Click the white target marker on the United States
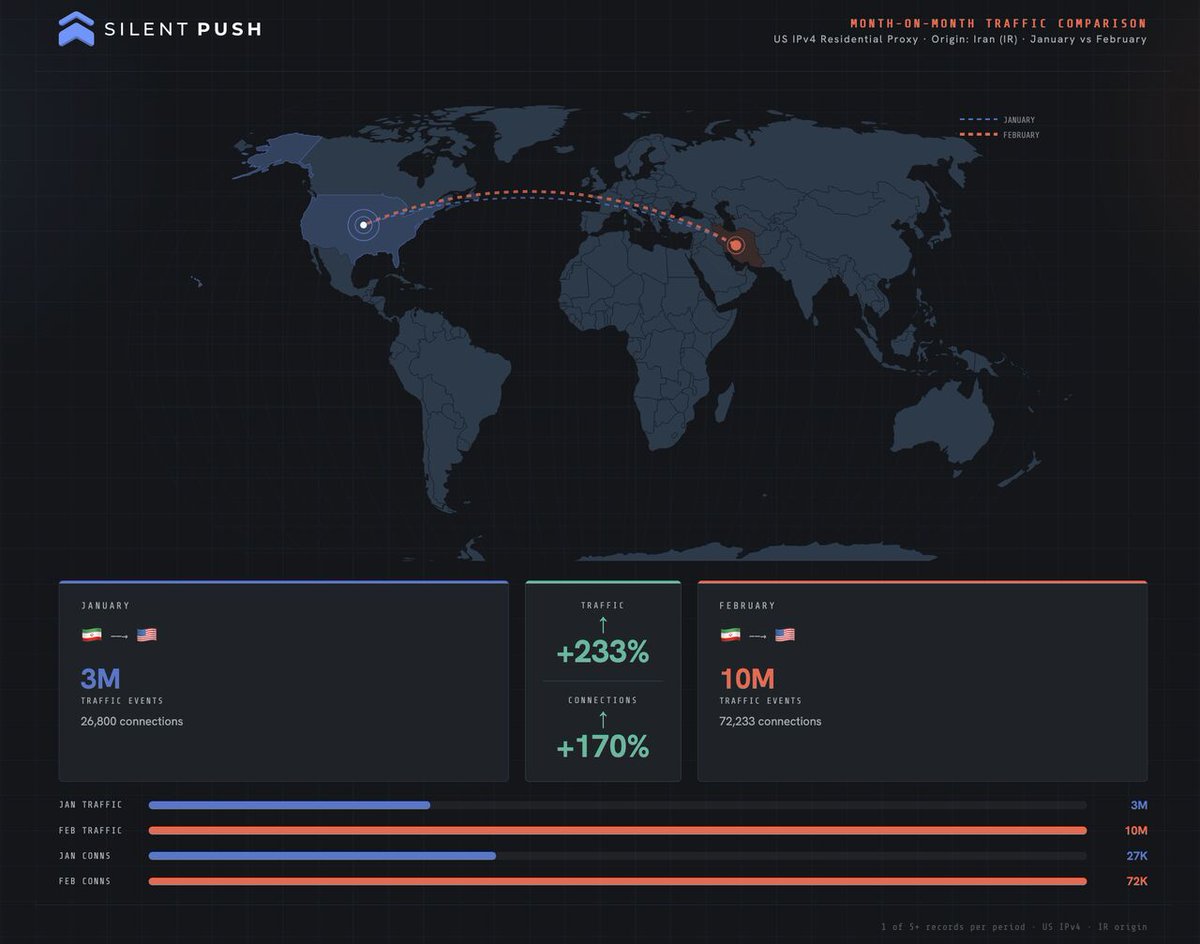Screen dimensions: 1200x944 click(363, 225)
